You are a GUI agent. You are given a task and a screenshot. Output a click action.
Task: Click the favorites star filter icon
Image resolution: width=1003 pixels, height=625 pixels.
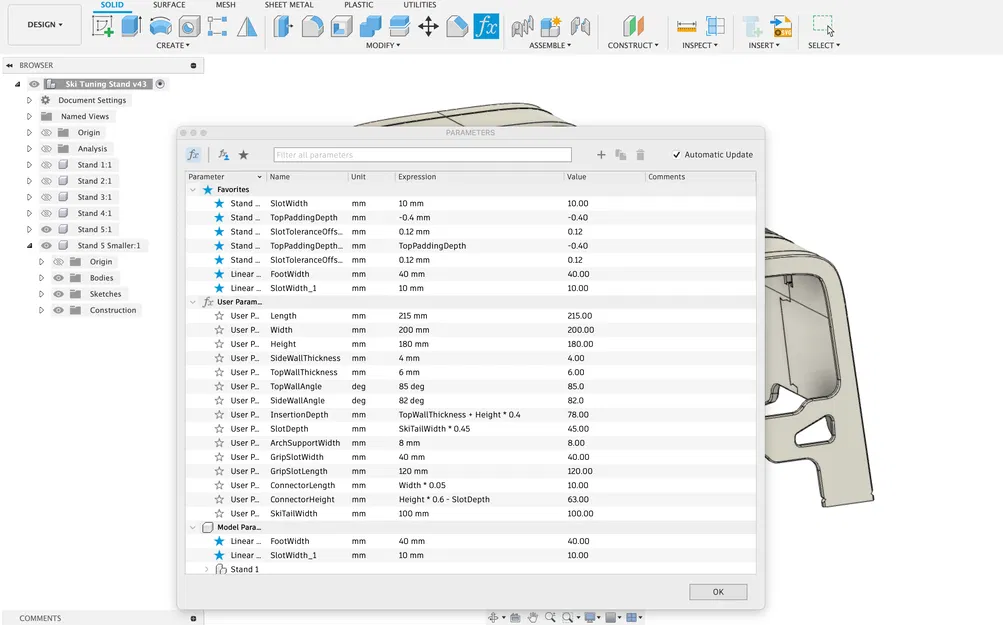[x=243, y=155]
